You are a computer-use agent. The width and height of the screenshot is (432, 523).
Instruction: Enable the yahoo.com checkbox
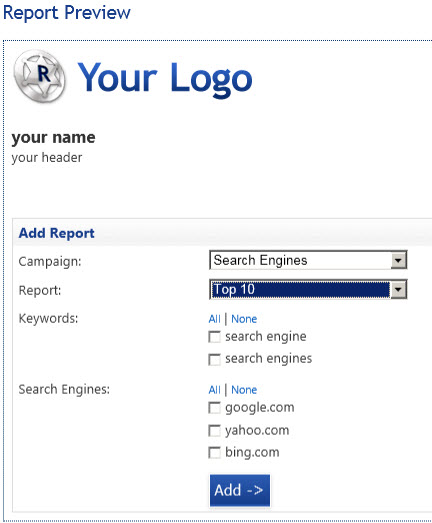214,430
